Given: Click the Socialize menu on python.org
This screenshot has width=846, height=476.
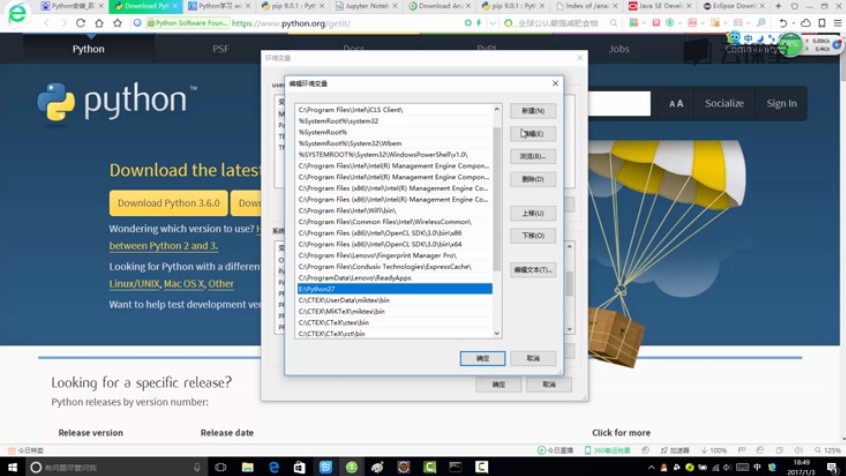Looking at the screenshot, I should (x=724, y=104).
